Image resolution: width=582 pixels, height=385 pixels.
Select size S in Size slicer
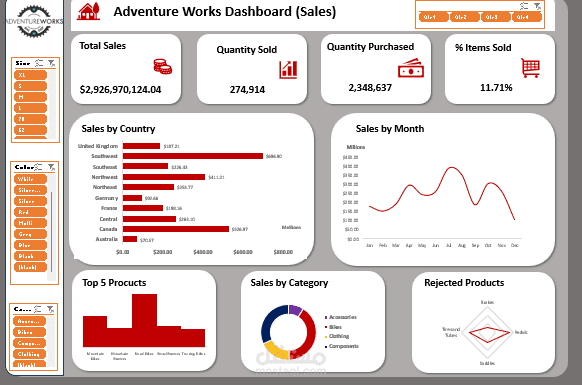click(x=30, y=86)
